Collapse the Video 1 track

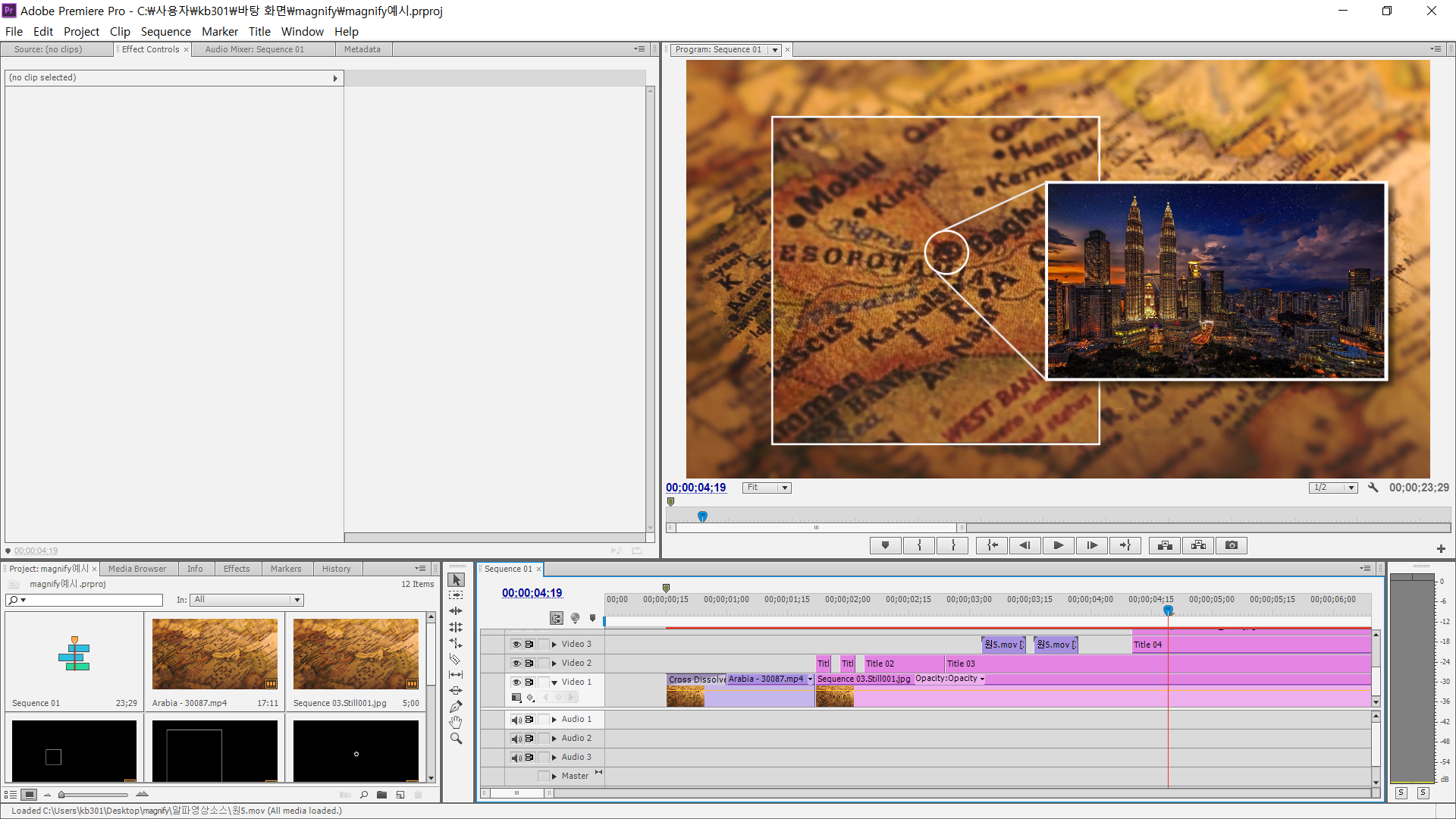coord(554,682)
